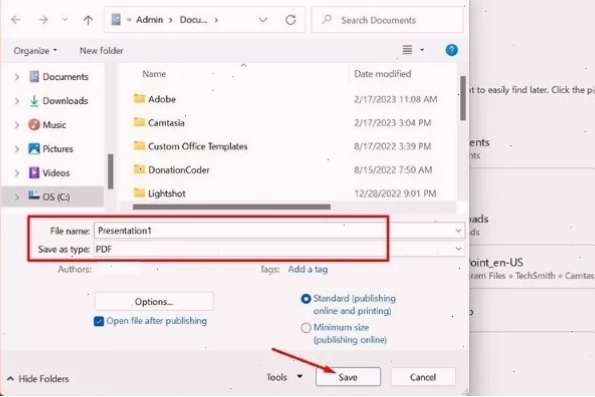Click the DonationCoder folder icon

(139, 169)
